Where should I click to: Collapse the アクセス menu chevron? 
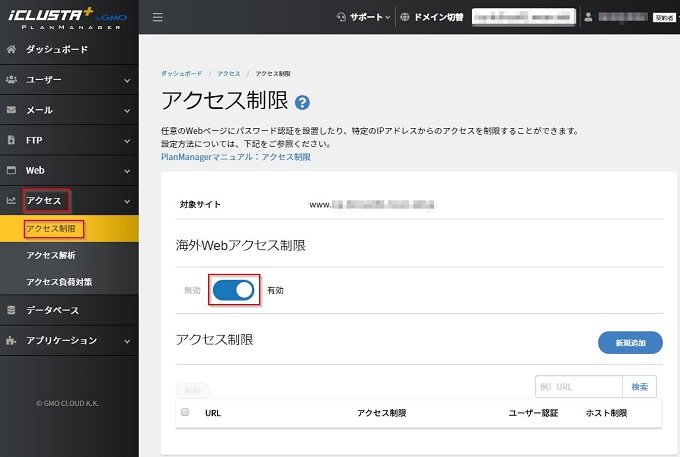pyautogui.click(x=127, y=202)
